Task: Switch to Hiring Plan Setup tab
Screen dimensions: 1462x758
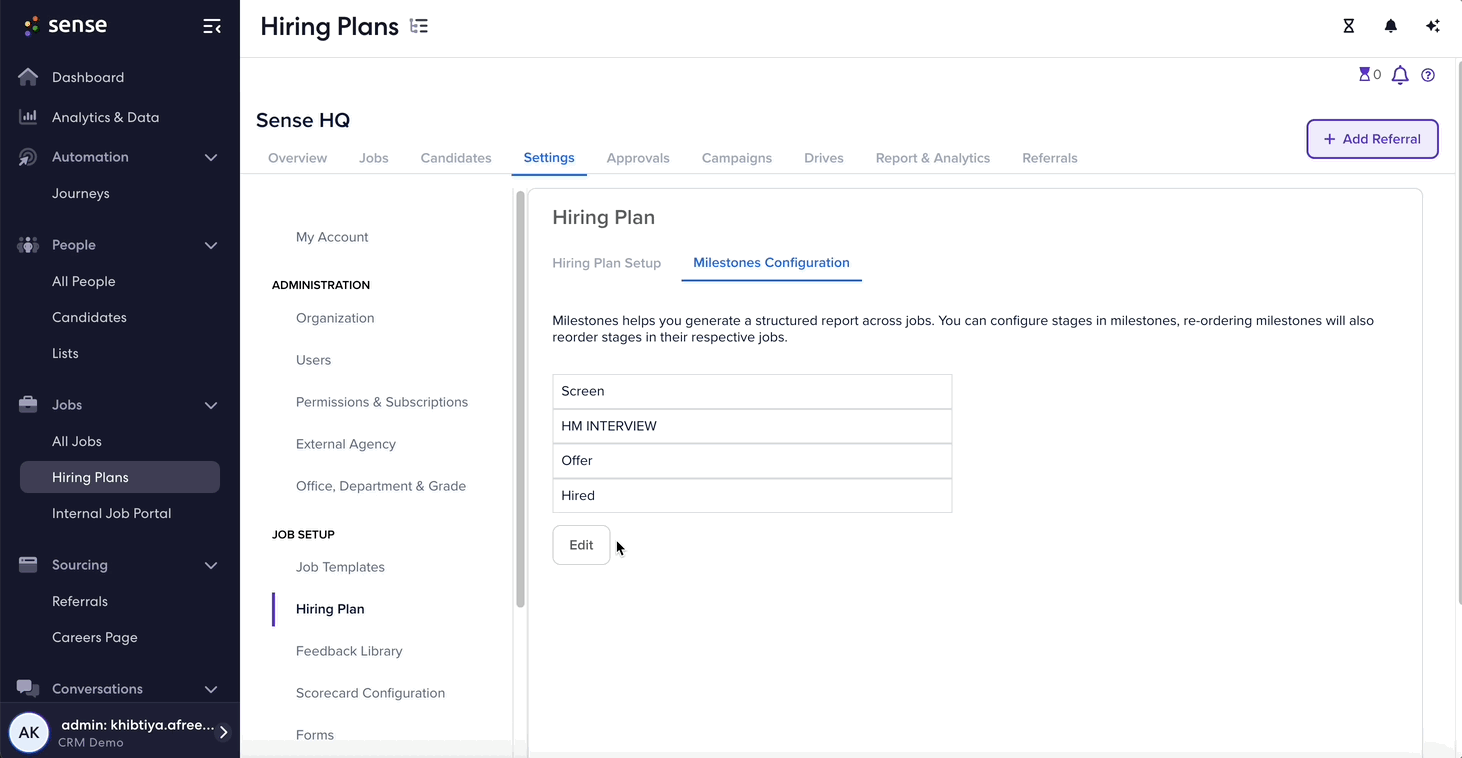Action: click(x=607, y=263)
